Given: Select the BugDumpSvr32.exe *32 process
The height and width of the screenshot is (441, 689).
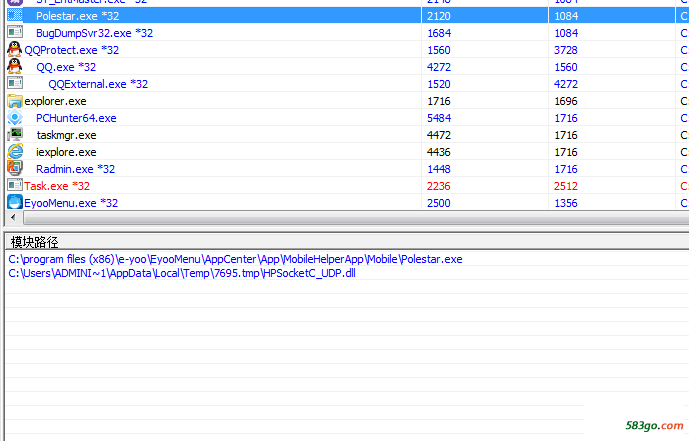Looking at the screenshot, I should pos(94,33).
